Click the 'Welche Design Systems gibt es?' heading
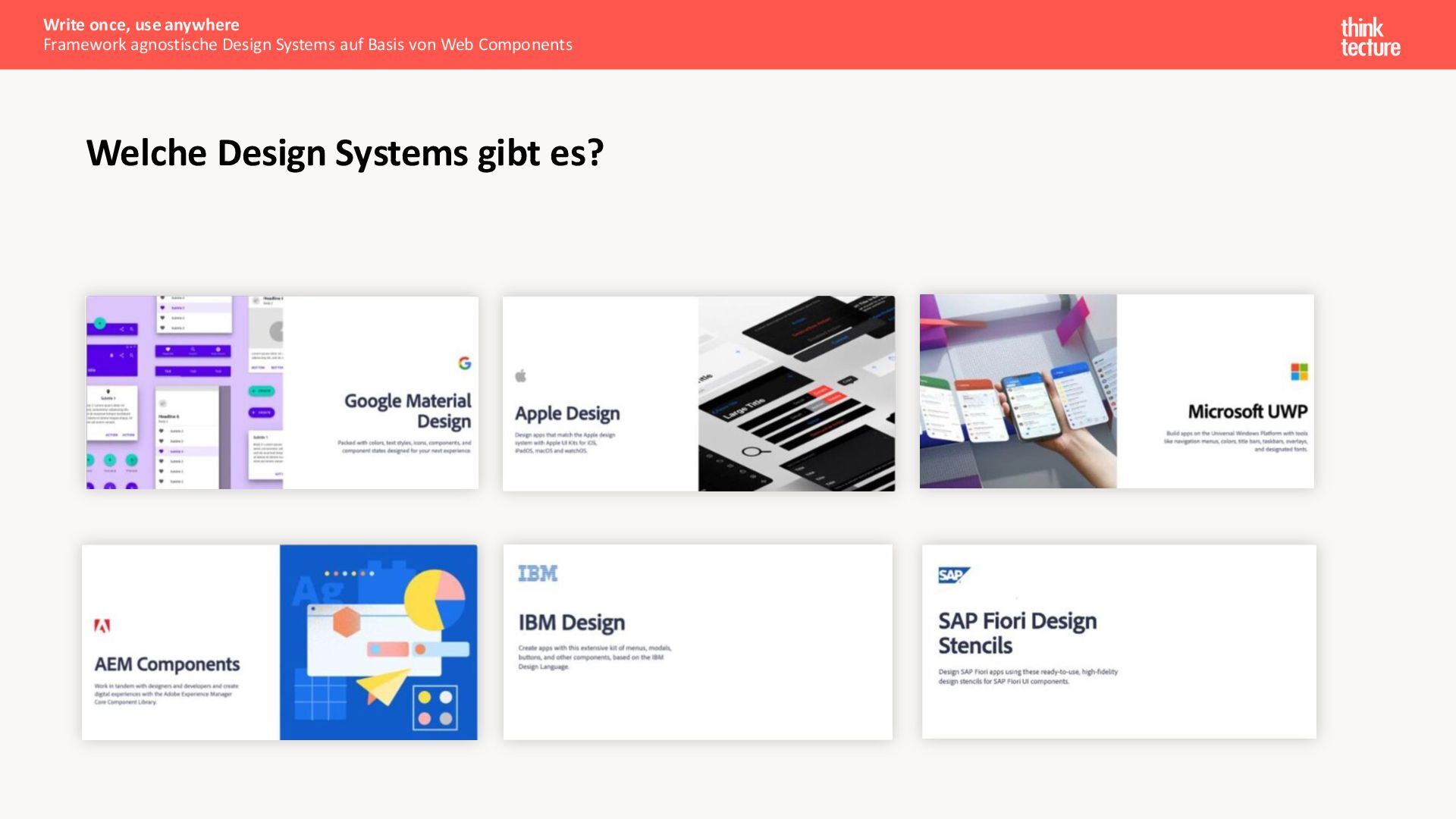 click(345, 152)
